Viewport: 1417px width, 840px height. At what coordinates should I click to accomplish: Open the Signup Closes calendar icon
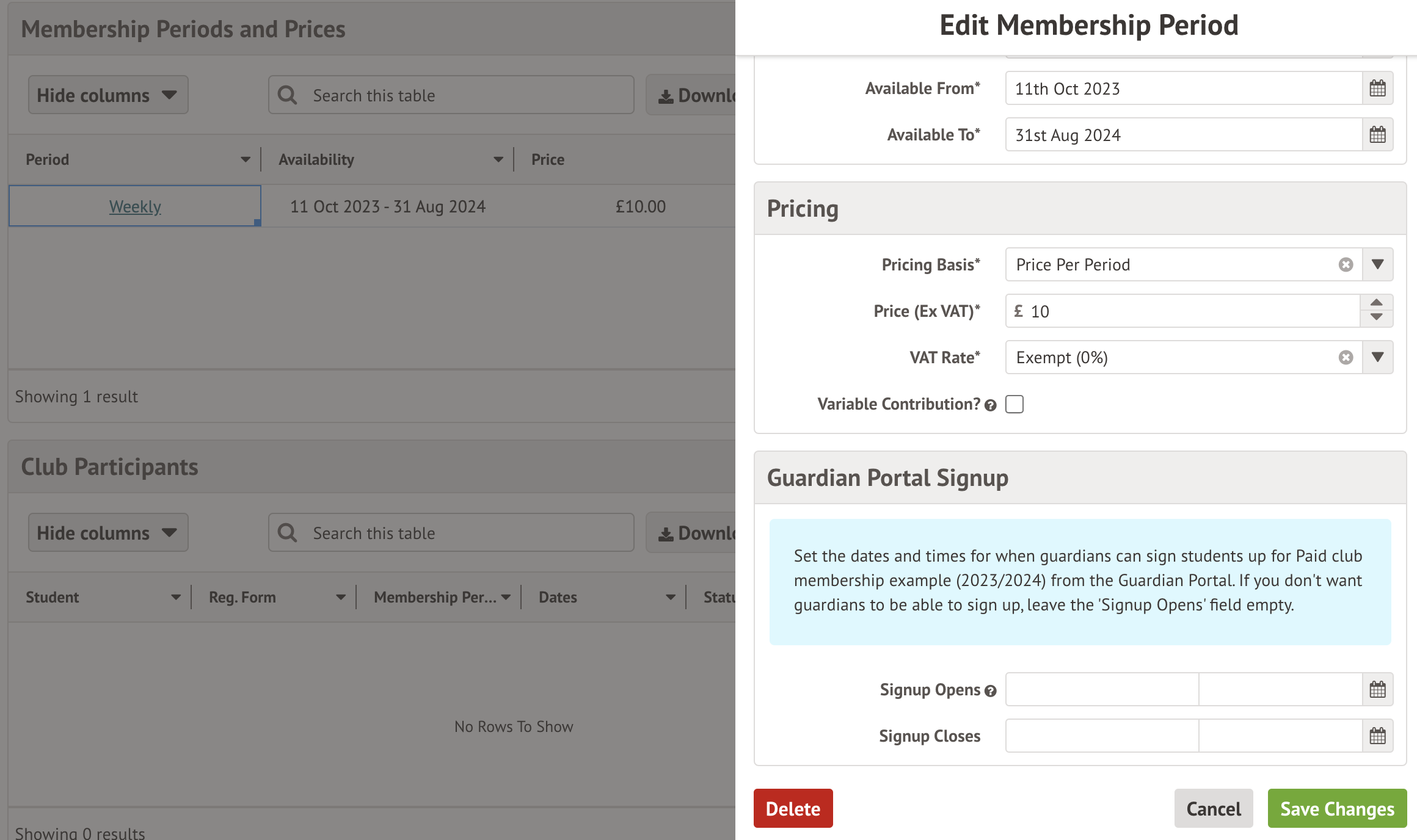(x=1377, y=736)
